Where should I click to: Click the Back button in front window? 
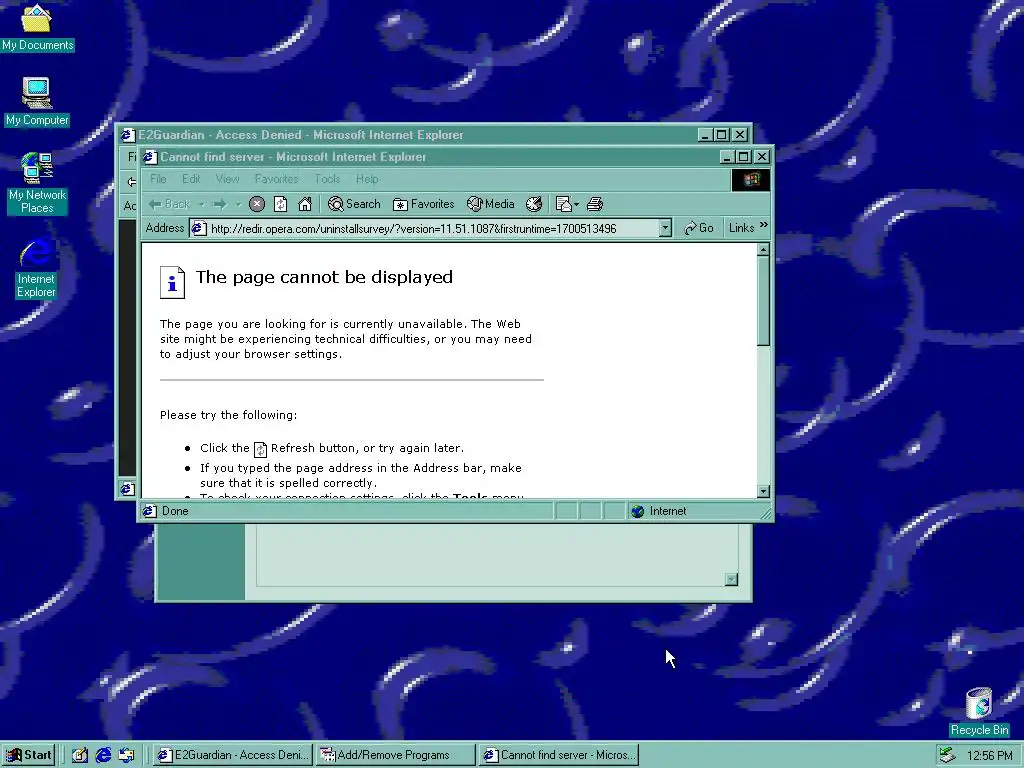(169, 204)
